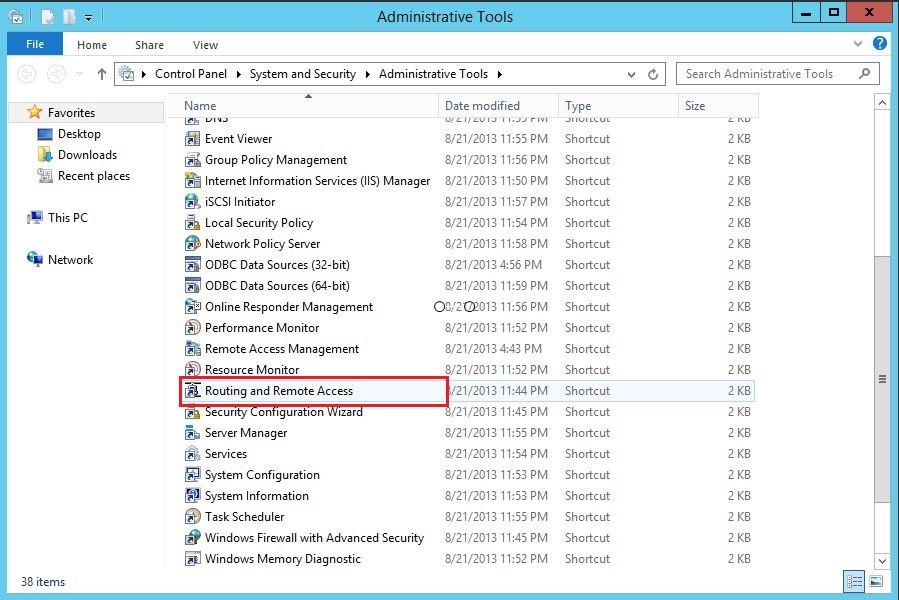Click the Local Security Policy icon
The width and height of the screenshot is (899, 600).
tap(193, 223)
